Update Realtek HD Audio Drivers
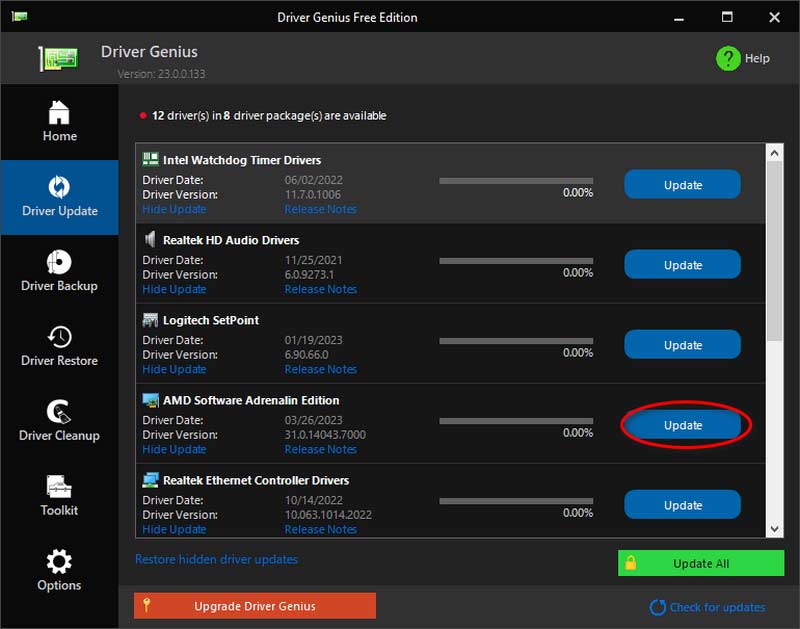 click(x=682, y=265)
